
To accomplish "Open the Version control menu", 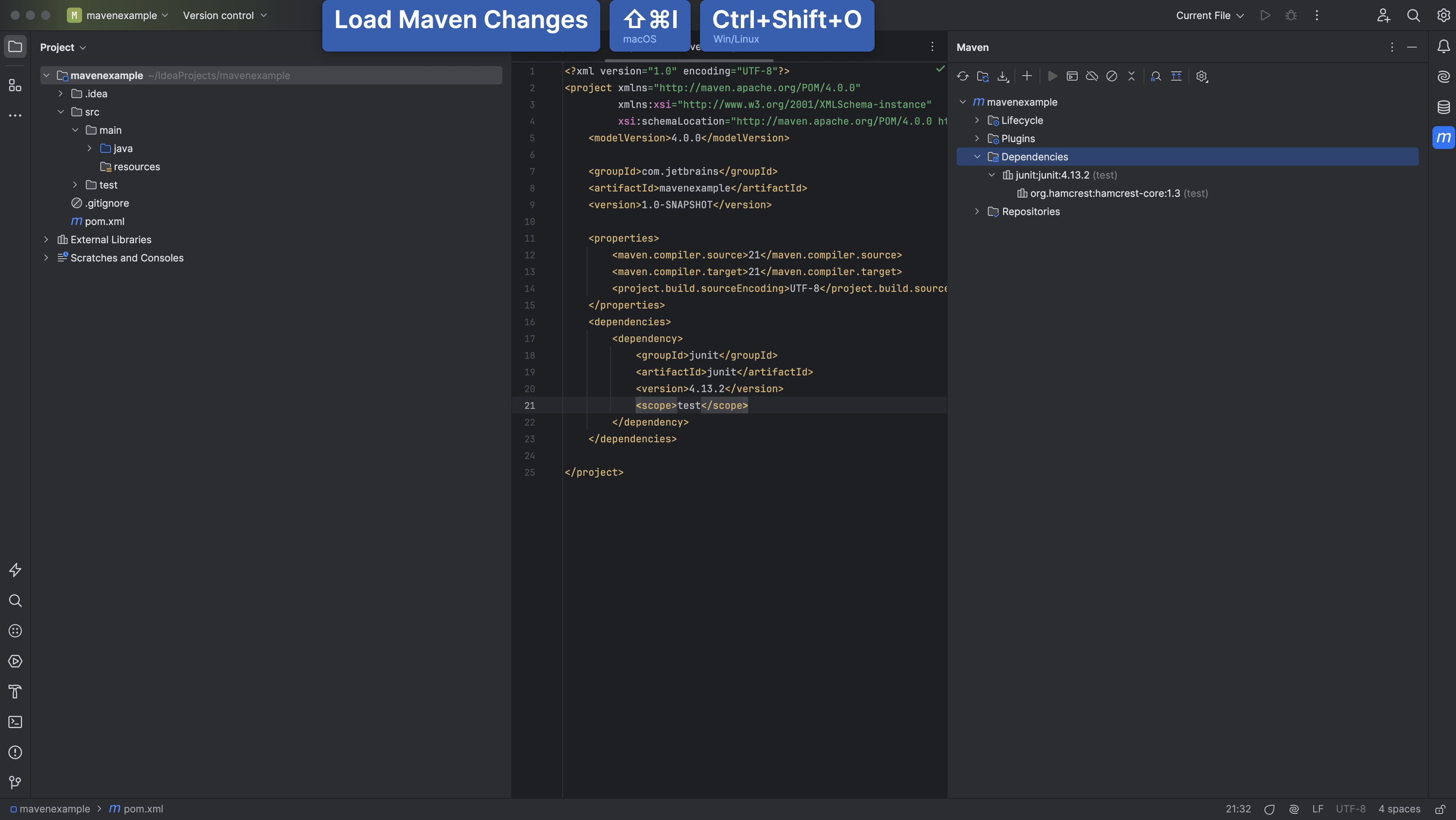I will [224, 15].
